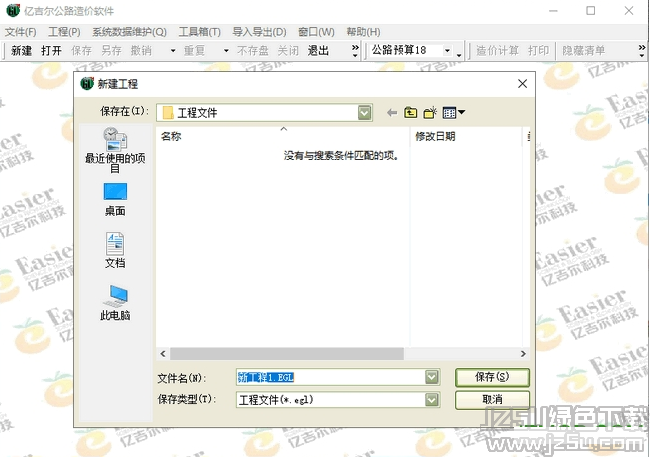Click 打印 in the toolbar

click(538, 51)
